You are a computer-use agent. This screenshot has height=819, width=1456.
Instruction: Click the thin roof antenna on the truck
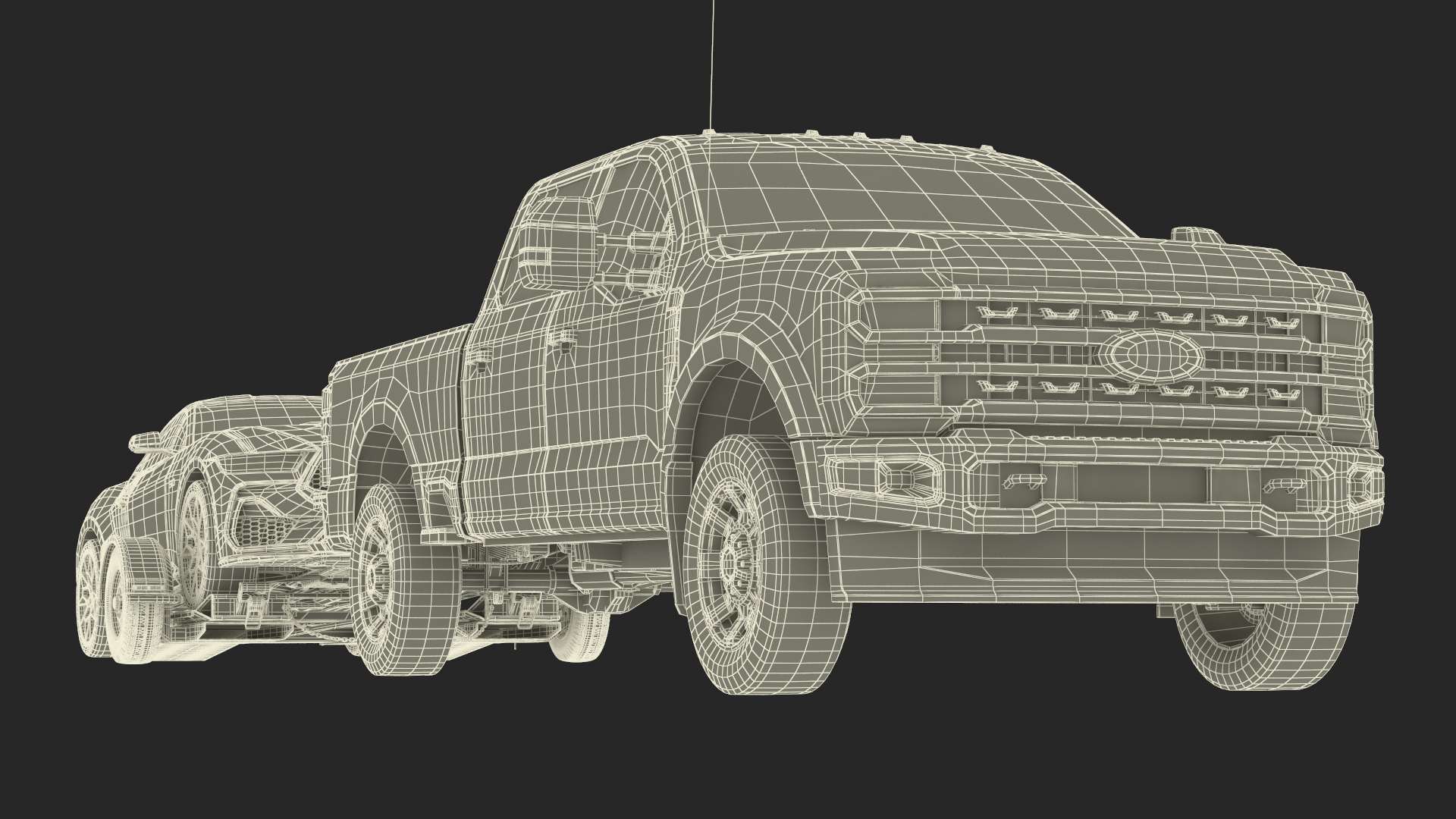(x=711, y=65)
